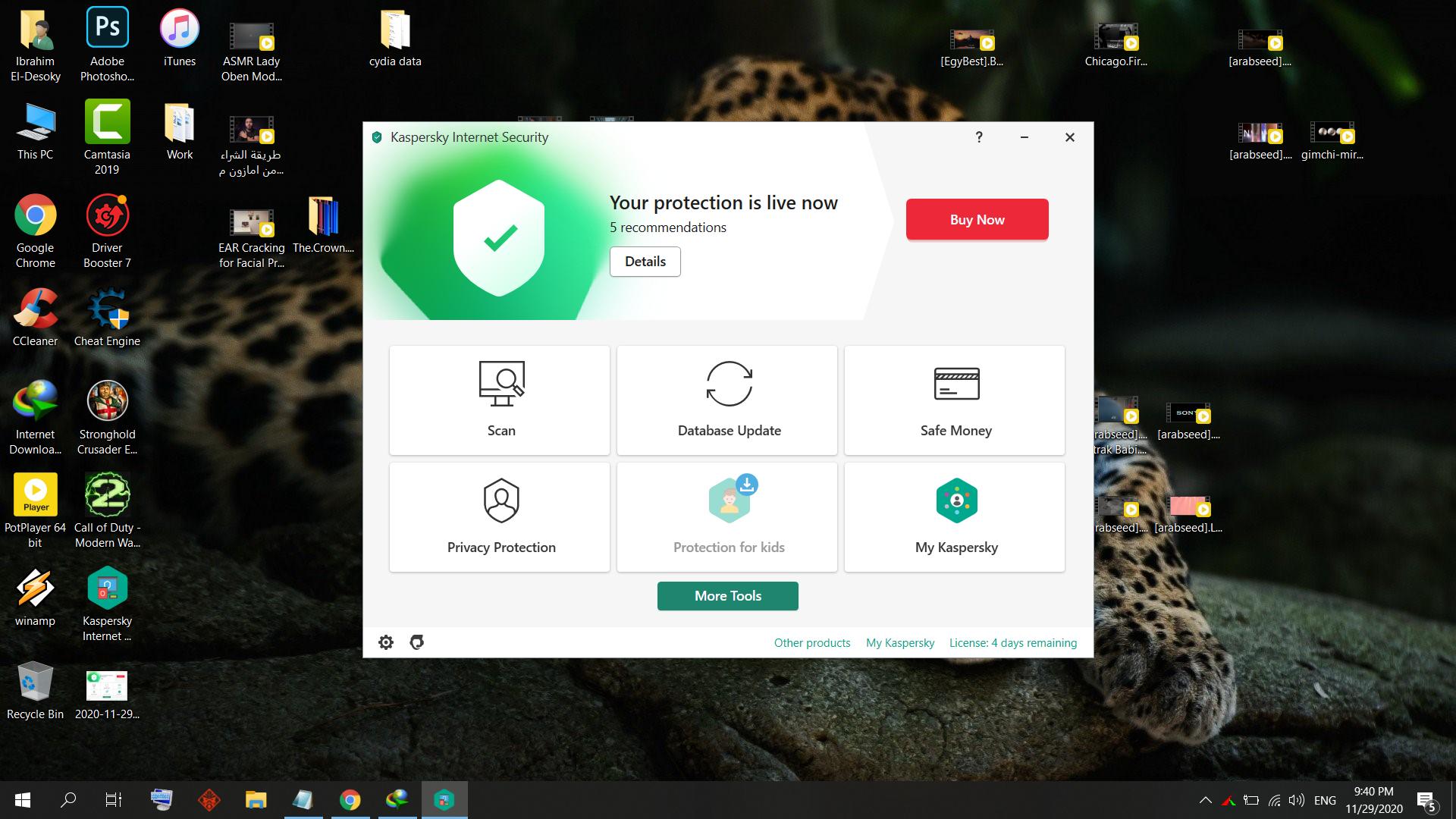Open File Explorer from taskbar
The width and height of the screenshot is (1456, 819).
point(256,800)
